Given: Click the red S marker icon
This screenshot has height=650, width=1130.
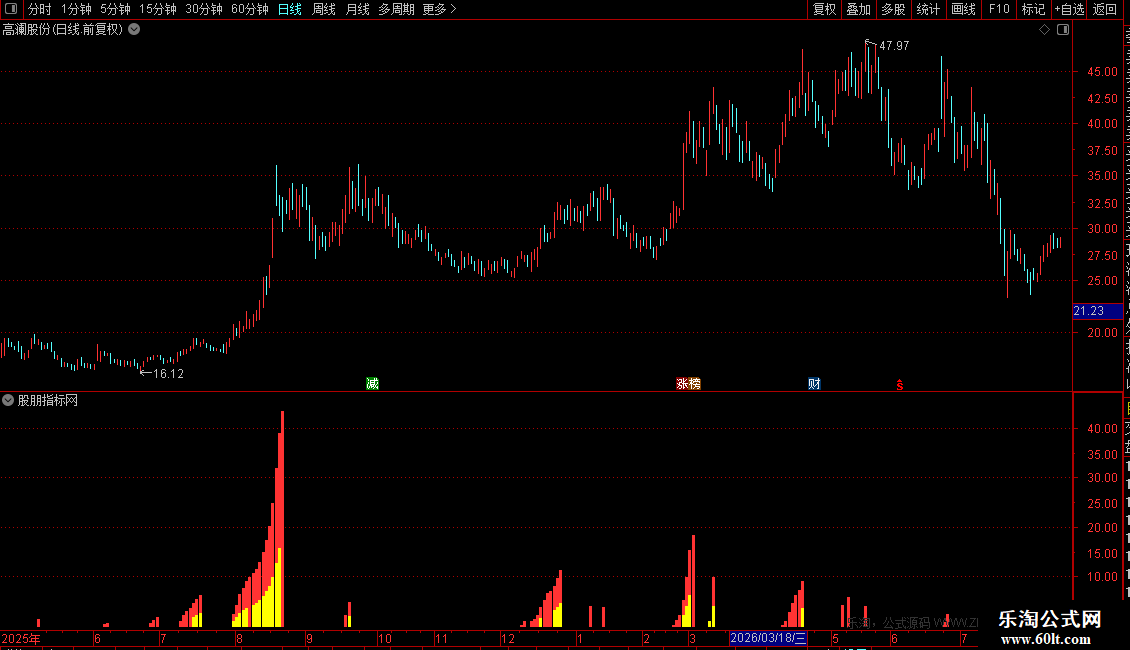Looking at the screenshot, I should click(x=899, y=385).
